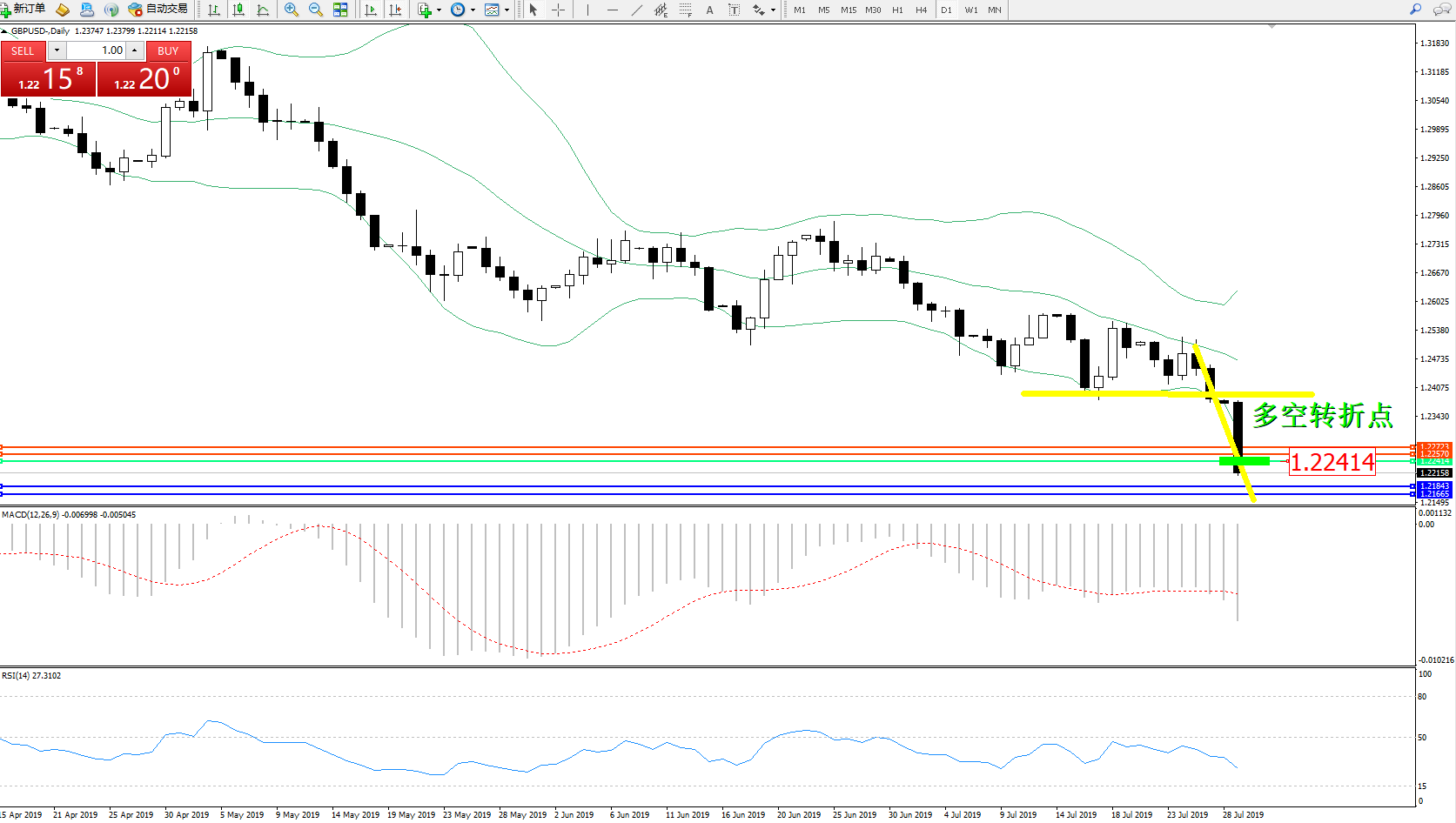Select the trendline drawing tool

[x=637, y=10]
